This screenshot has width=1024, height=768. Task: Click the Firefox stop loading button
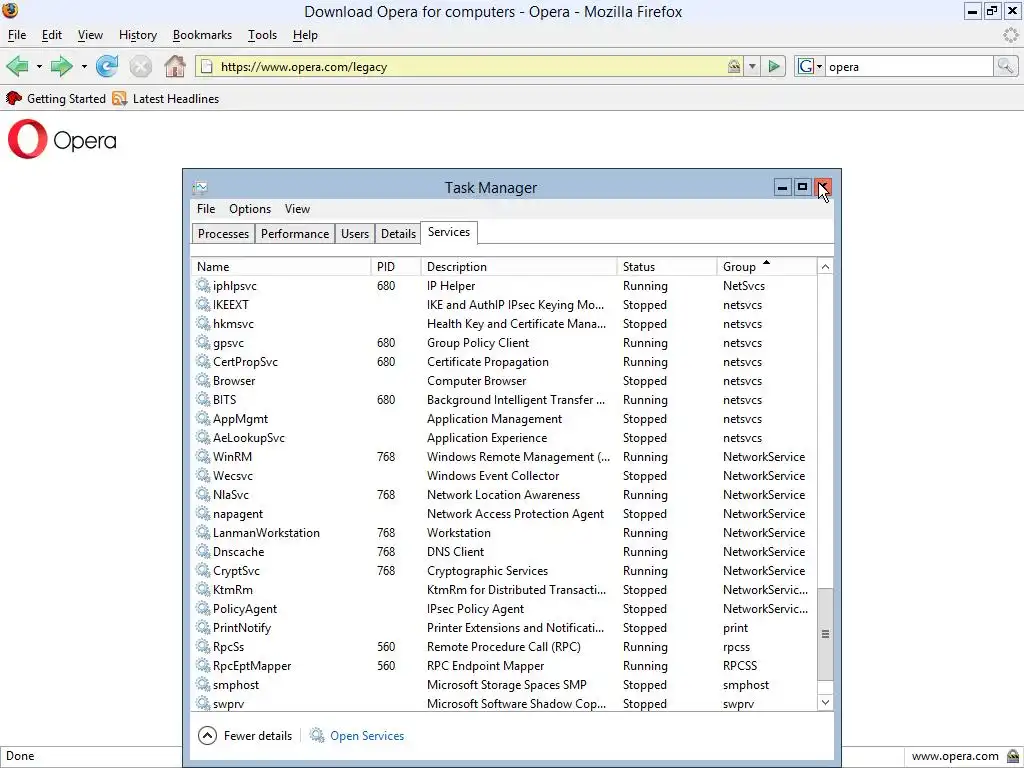click(140, 66)
